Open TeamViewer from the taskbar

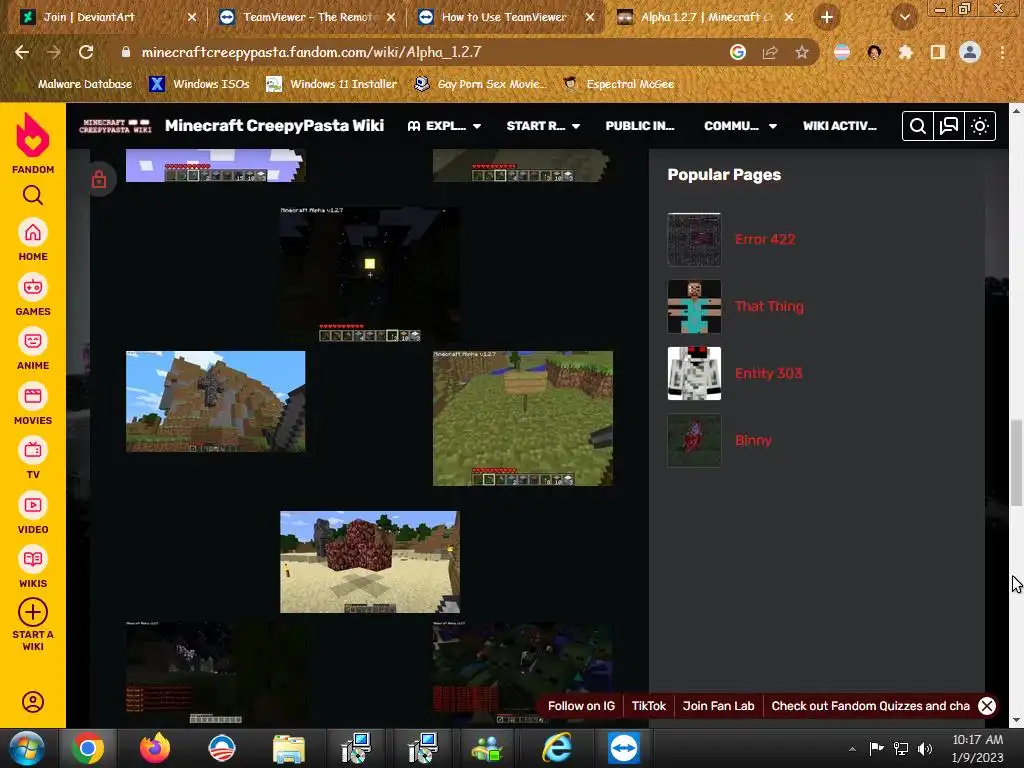point(624,748)
